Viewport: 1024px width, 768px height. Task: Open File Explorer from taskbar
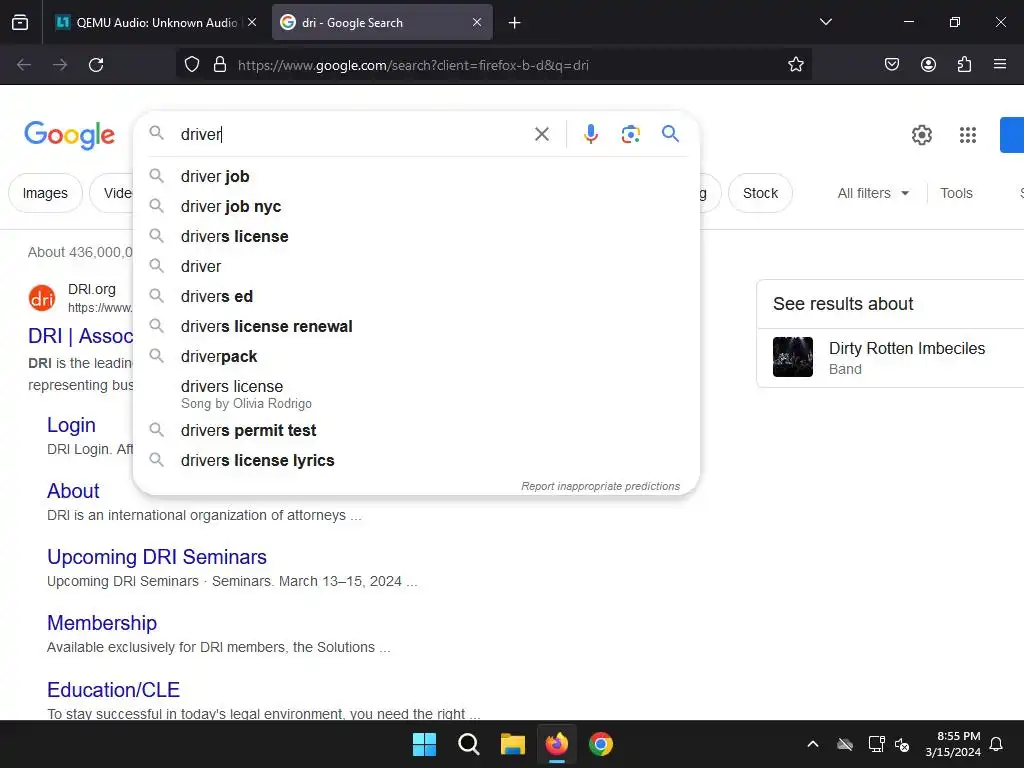pos(513,744)
